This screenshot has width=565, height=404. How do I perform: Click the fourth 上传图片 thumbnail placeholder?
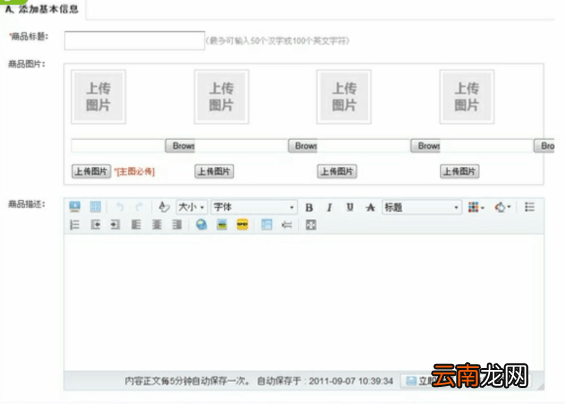(467, 97)
